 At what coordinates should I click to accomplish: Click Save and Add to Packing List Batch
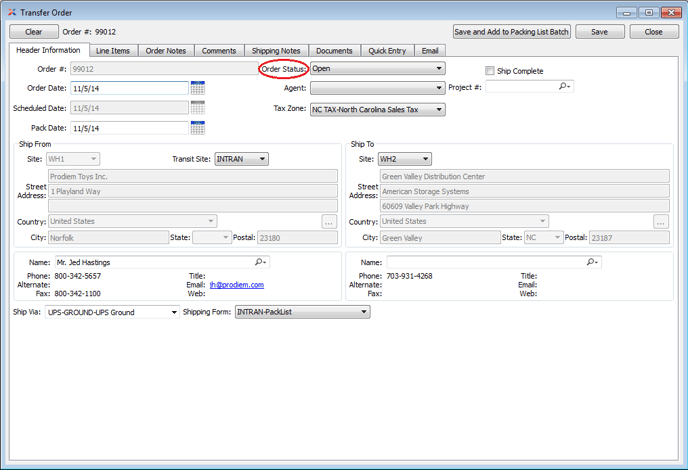pos(511,32)
